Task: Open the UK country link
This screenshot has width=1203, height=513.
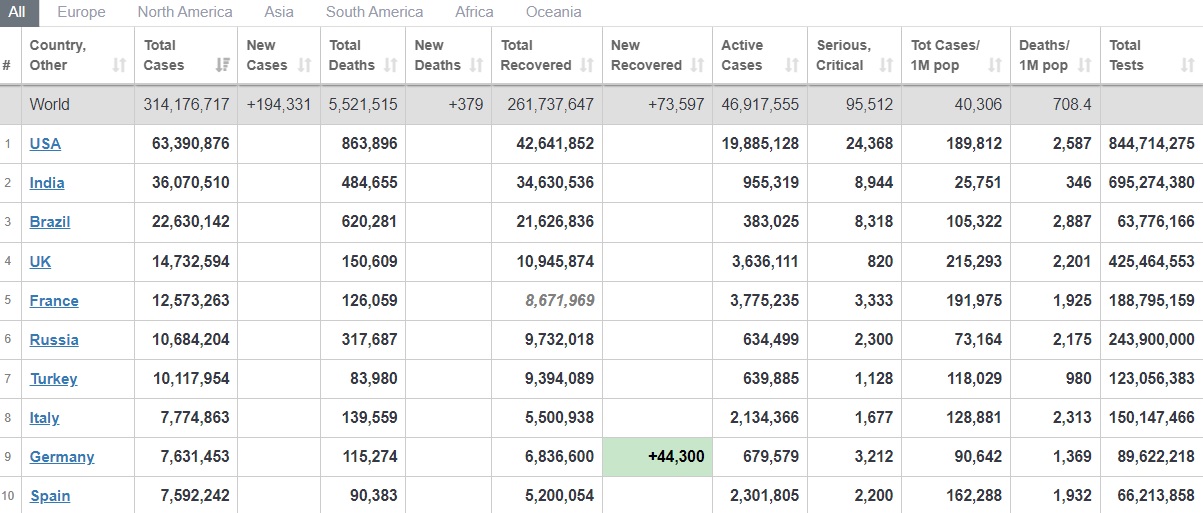Action: click(40, 261)
